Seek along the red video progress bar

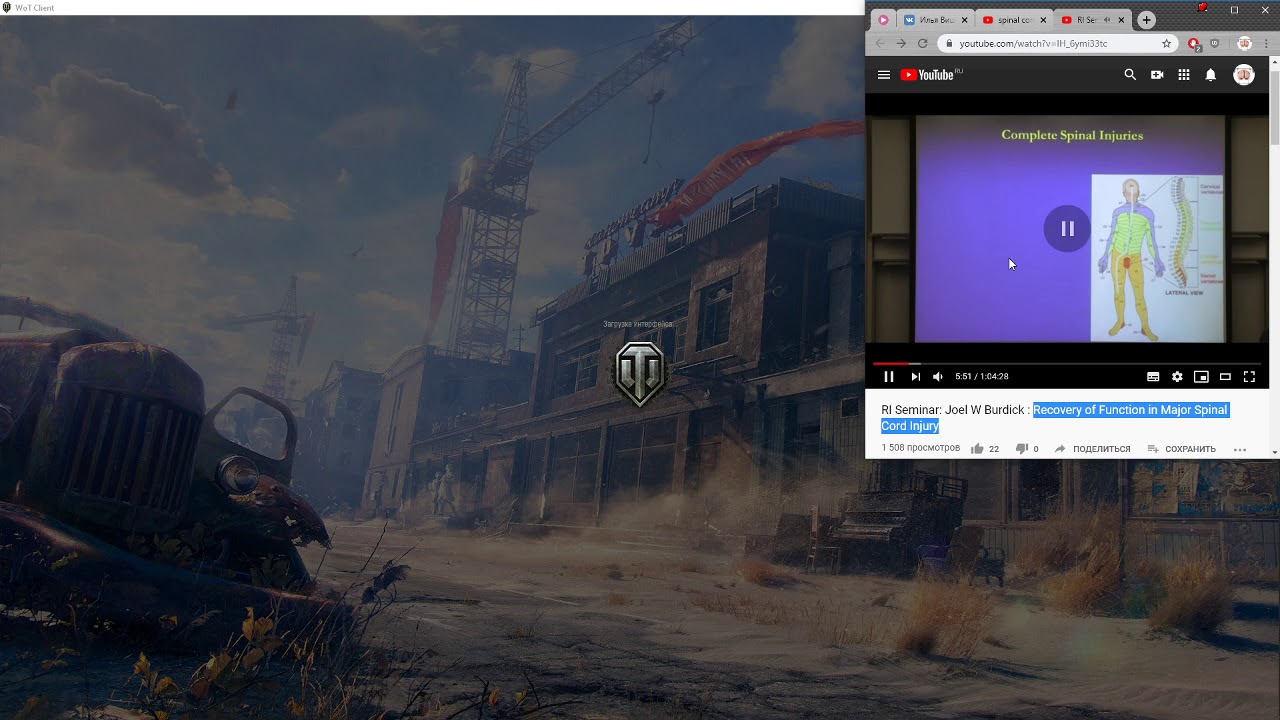[x=1067, y=364]
